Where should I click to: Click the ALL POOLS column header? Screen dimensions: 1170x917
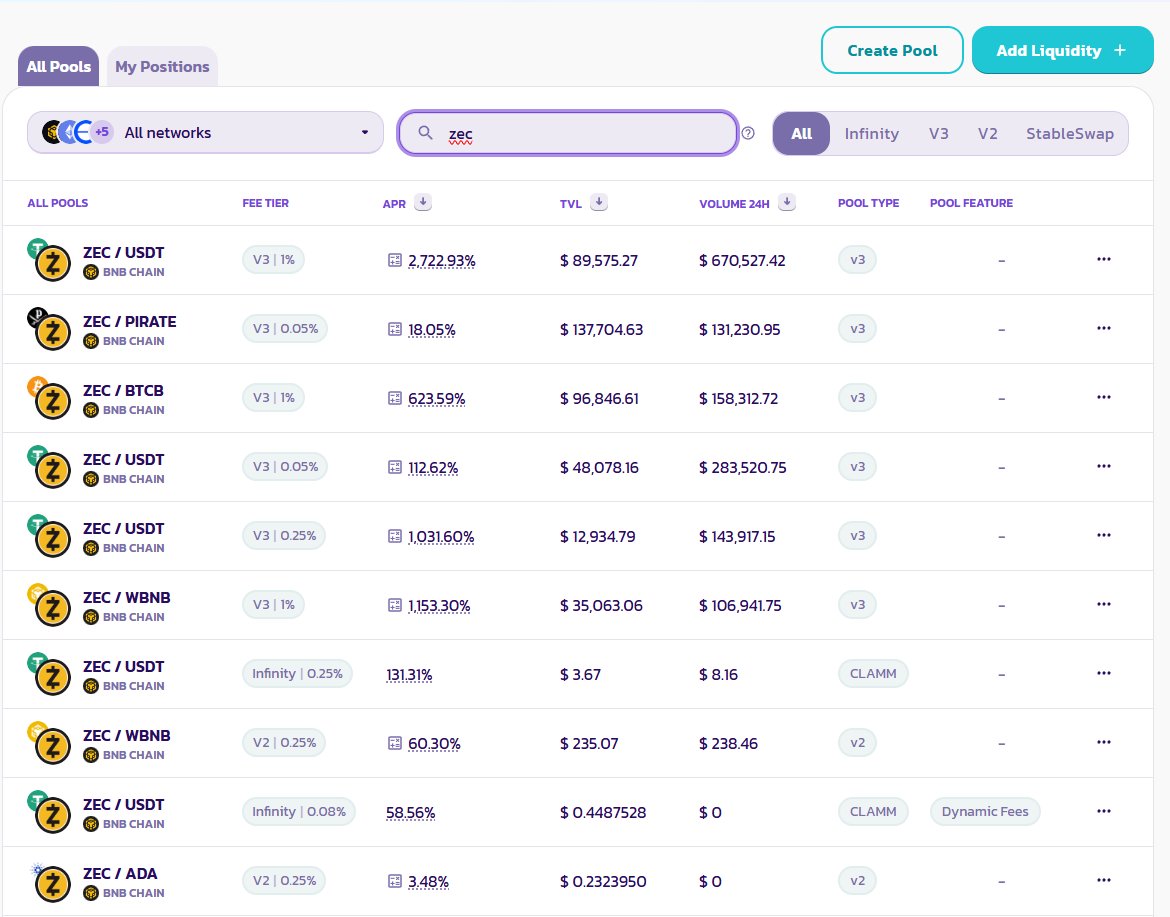tap(57, 203)
